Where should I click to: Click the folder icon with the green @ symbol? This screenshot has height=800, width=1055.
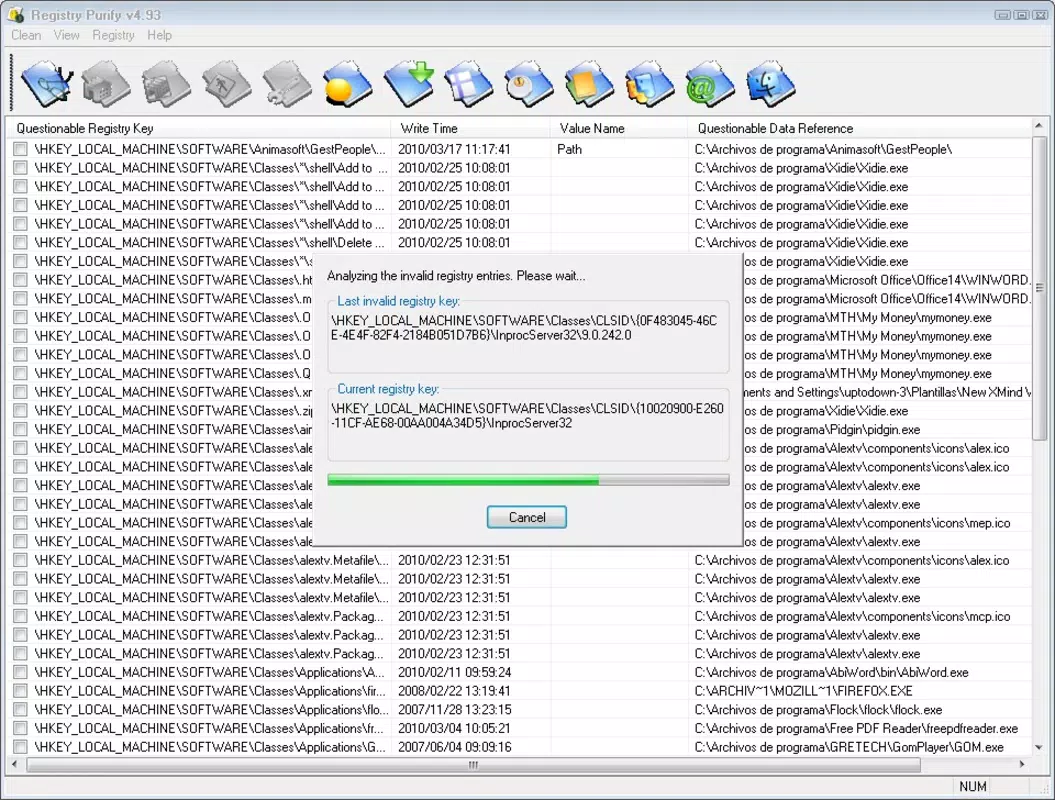(710, 83)
